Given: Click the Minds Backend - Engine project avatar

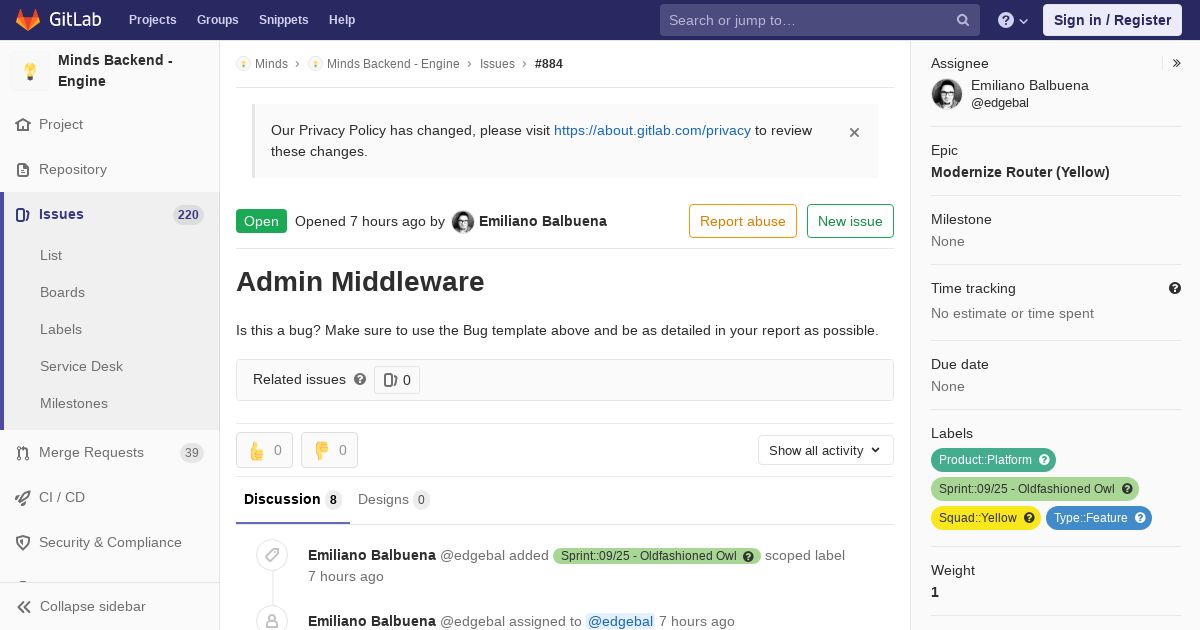Looking at the screenshot, I should [30, 71].
